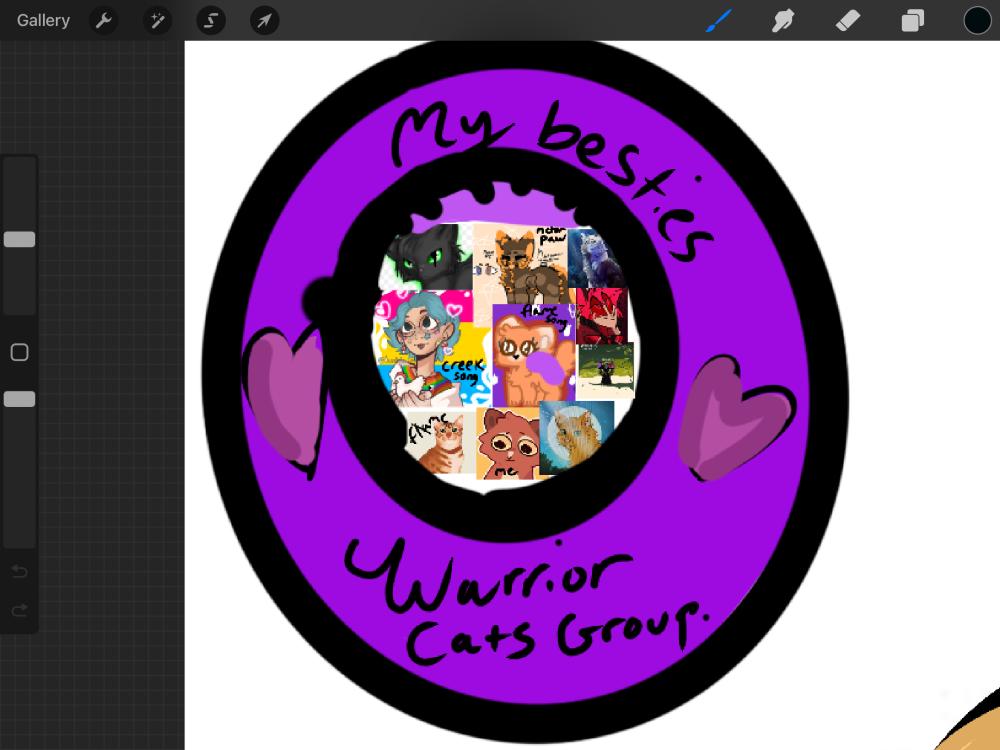Open the active color picker
This screenshot has height=750, width=1000.
click(977, 20)
